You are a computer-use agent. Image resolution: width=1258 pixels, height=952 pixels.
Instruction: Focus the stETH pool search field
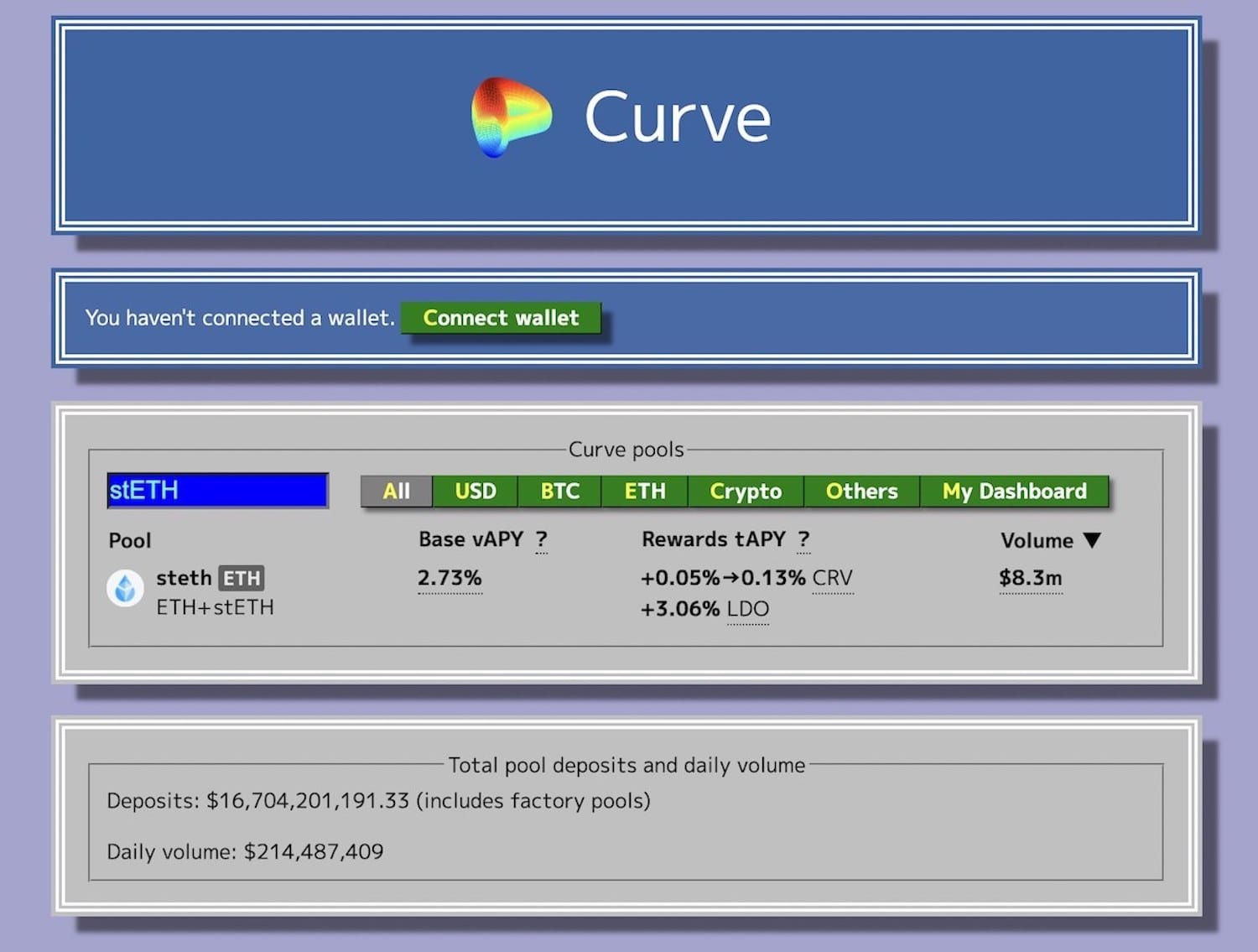click(x=217, y=491)
